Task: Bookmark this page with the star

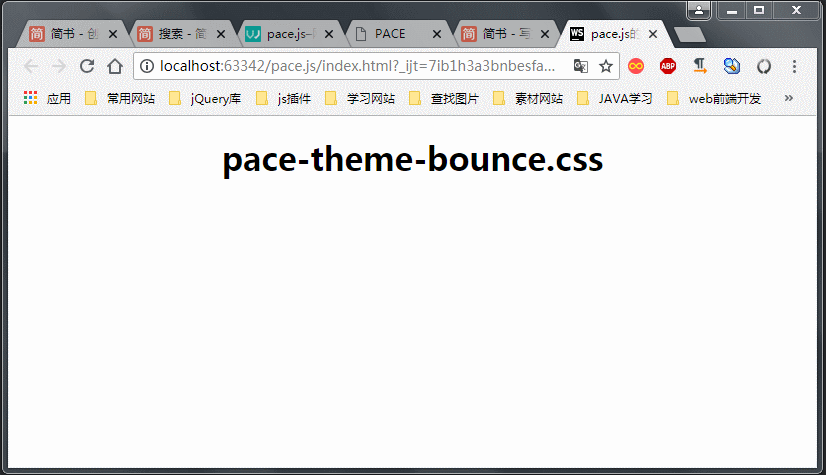Action: coord(606,66)
